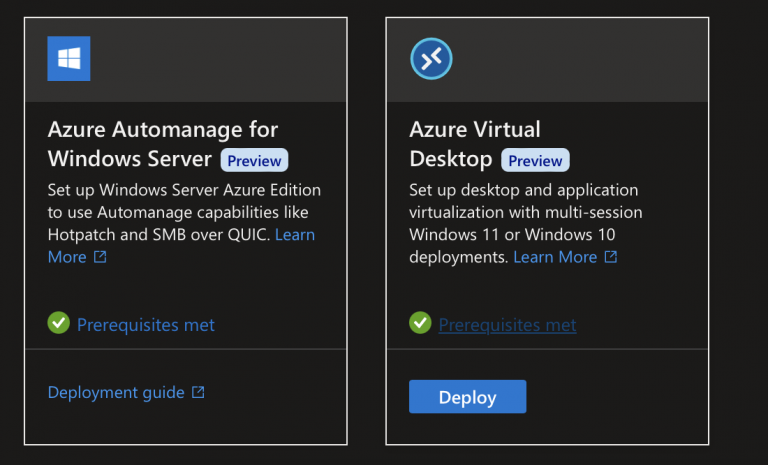
Task: Deploy Azure Virtual Desktop
Action: [x=467, y=396]
